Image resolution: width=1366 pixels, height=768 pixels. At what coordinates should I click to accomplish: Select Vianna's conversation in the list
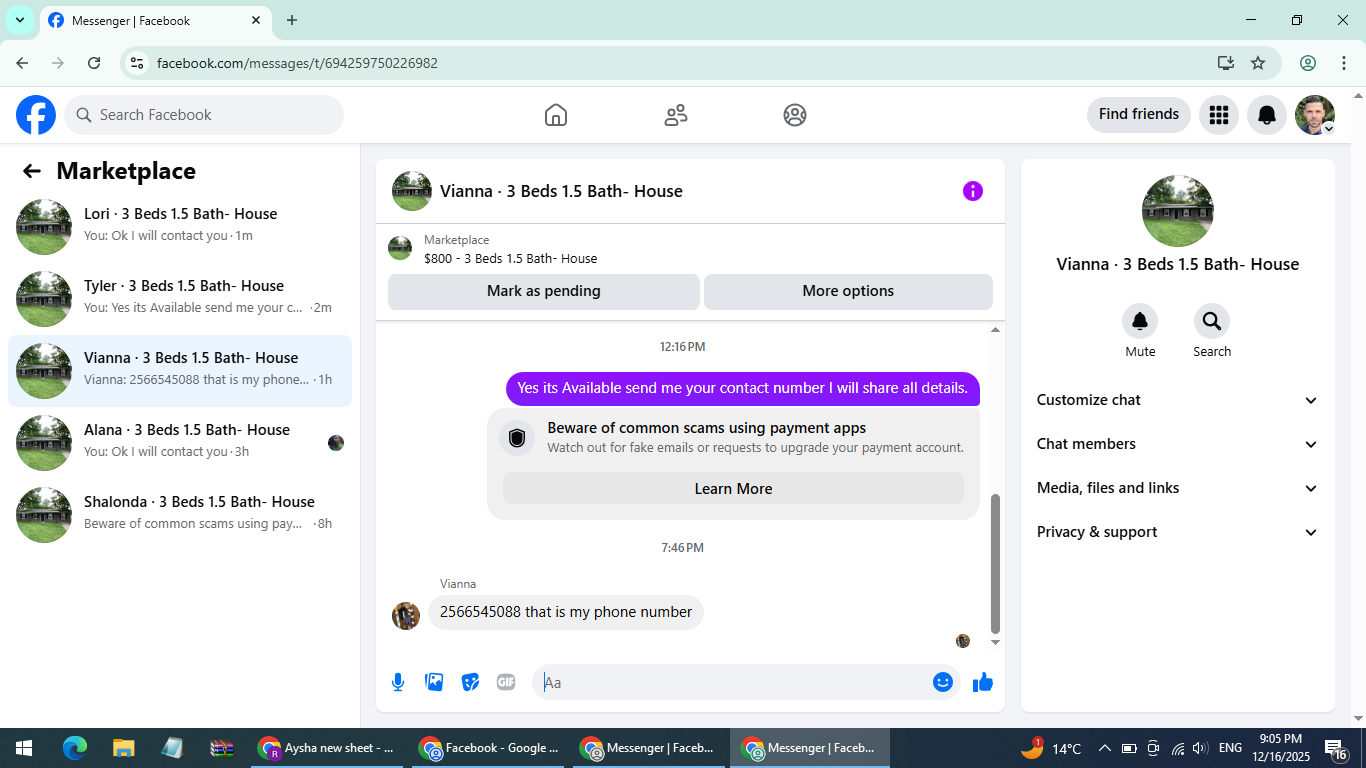point(180,371)
